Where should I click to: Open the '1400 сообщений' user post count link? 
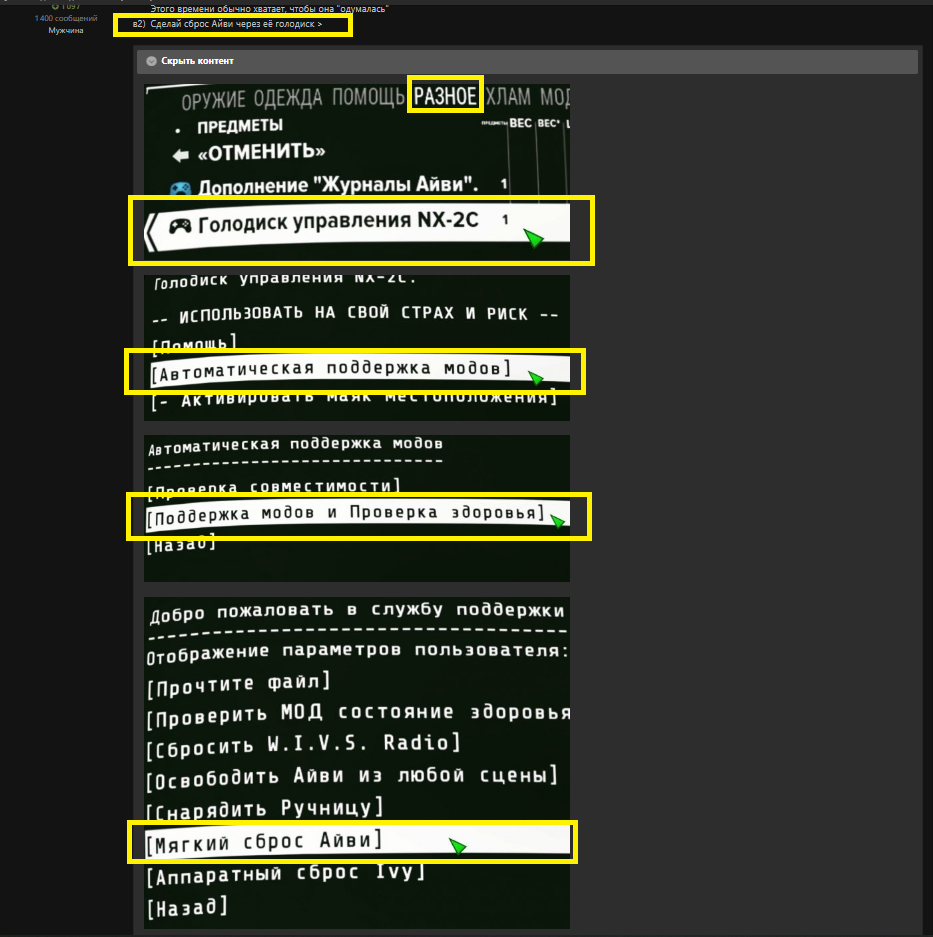(x=66, y=19)
